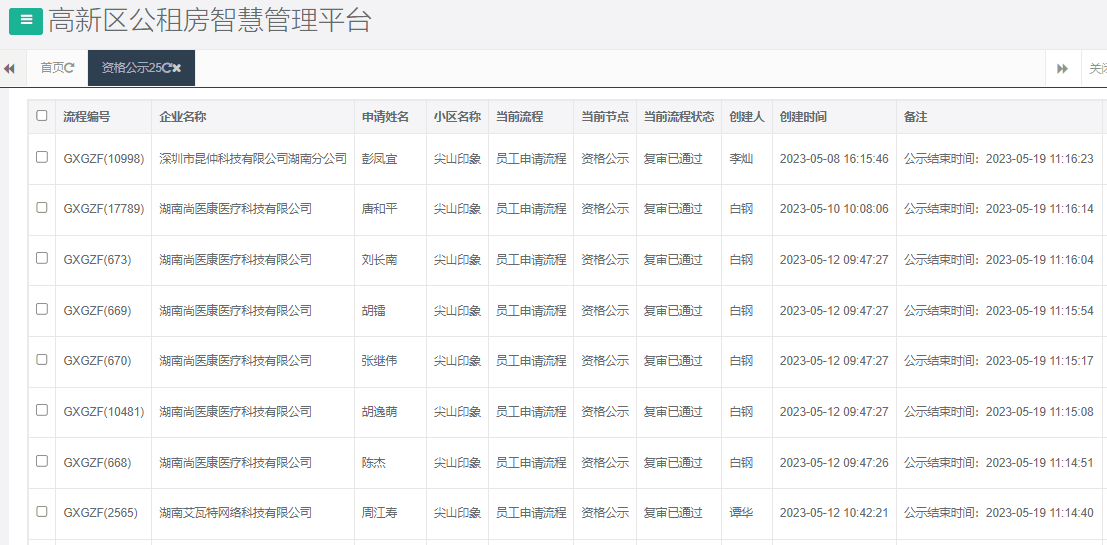The height and width of the screenshot is (545, 1107).
Task: Click remark ending 2023-05-19 11:15:08
Action: click(998, 412)
